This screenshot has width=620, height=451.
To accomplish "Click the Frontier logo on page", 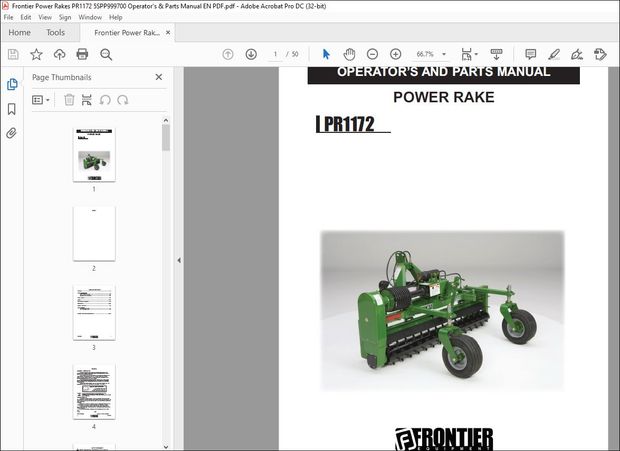I will tap(444, 439).
